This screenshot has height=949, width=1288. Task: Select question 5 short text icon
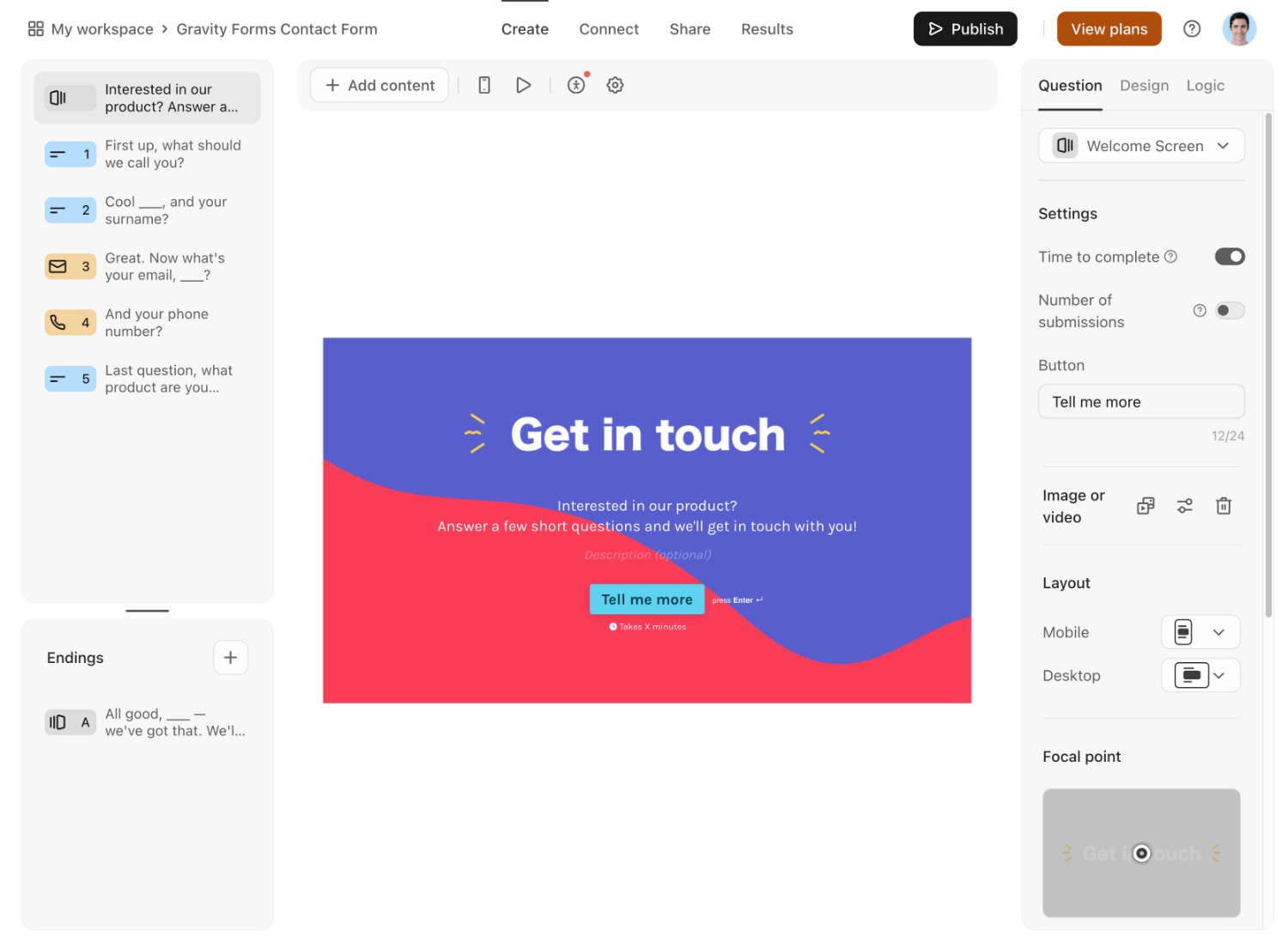click(x=70, y=379)
